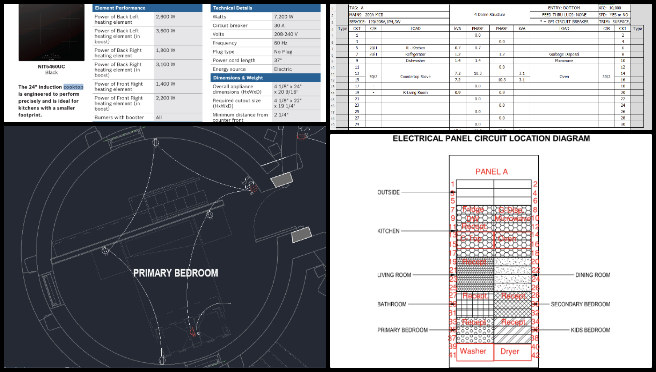This screenshot has width=656, height=372.
Task: Select the "Circuit breaker" row label
Action: pos(230,26)
